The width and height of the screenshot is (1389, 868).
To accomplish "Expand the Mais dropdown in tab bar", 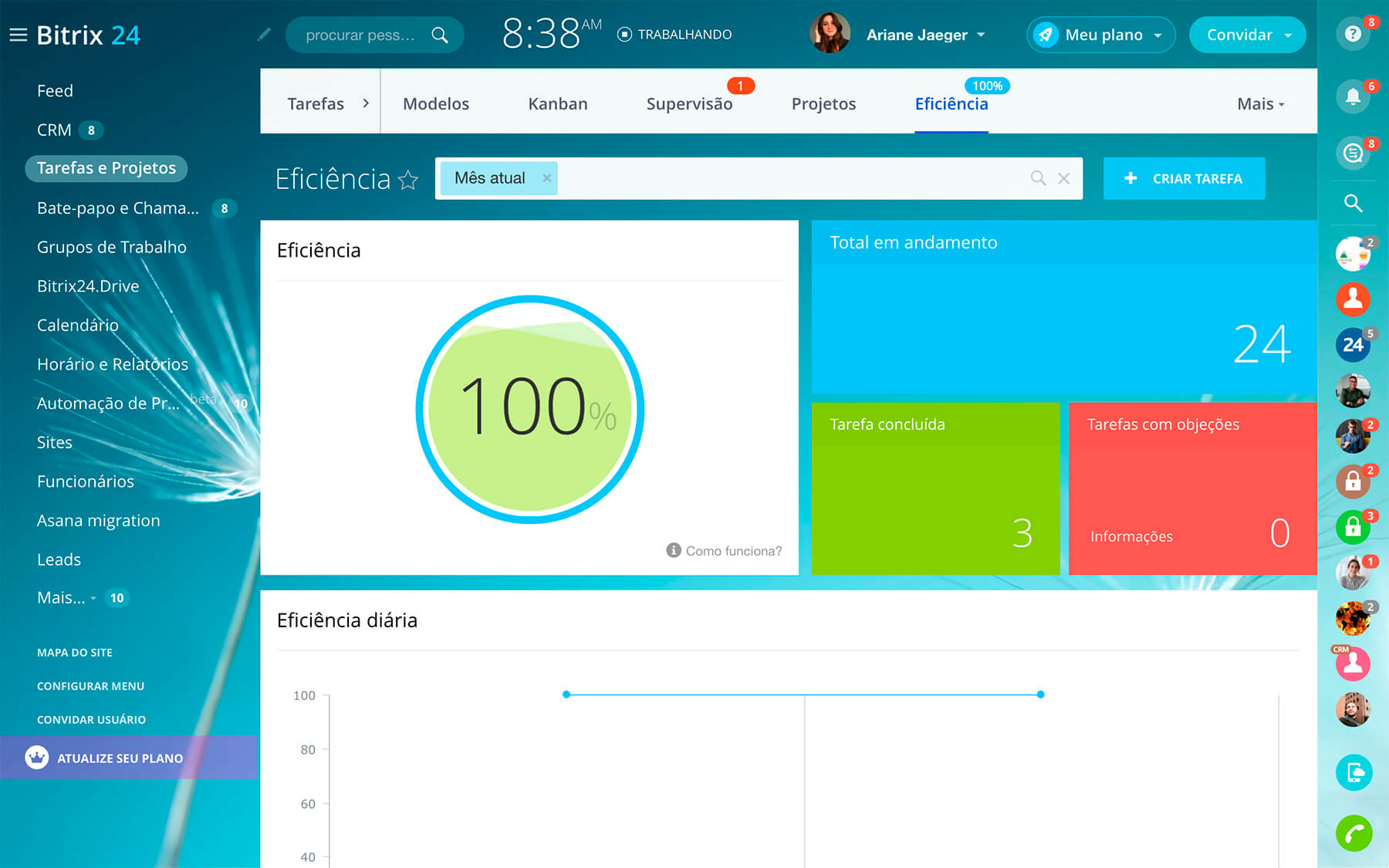I will click(x=1260, y=104).
